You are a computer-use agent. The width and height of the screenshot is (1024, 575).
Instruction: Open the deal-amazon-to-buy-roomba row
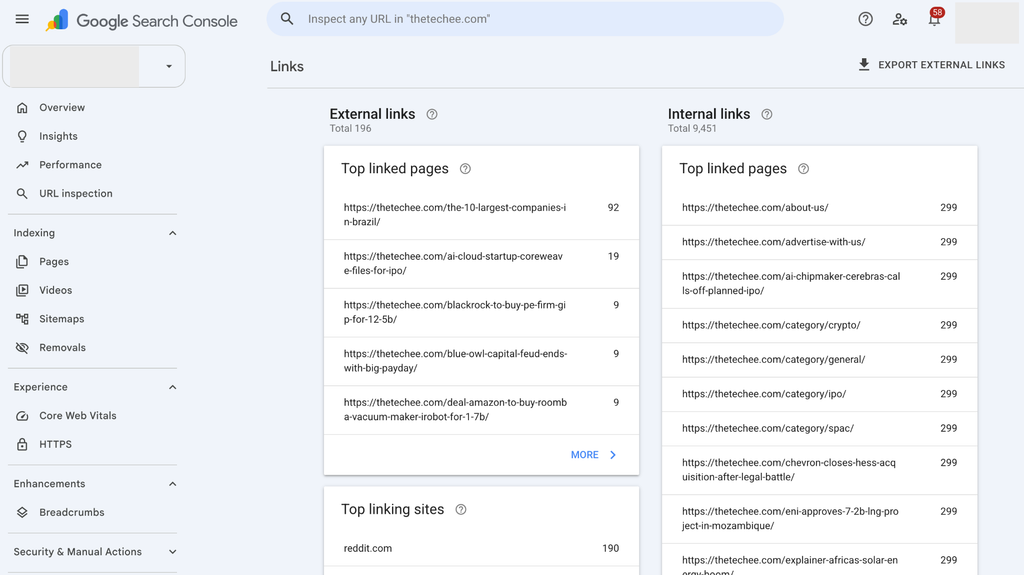click(481, 410)
